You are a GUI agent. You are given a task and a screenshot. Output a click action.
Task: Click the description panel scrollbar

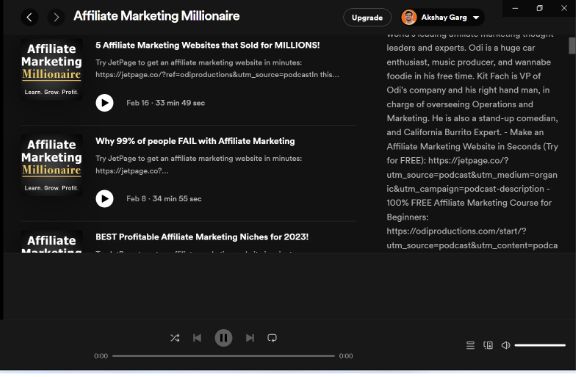point(572,46)
